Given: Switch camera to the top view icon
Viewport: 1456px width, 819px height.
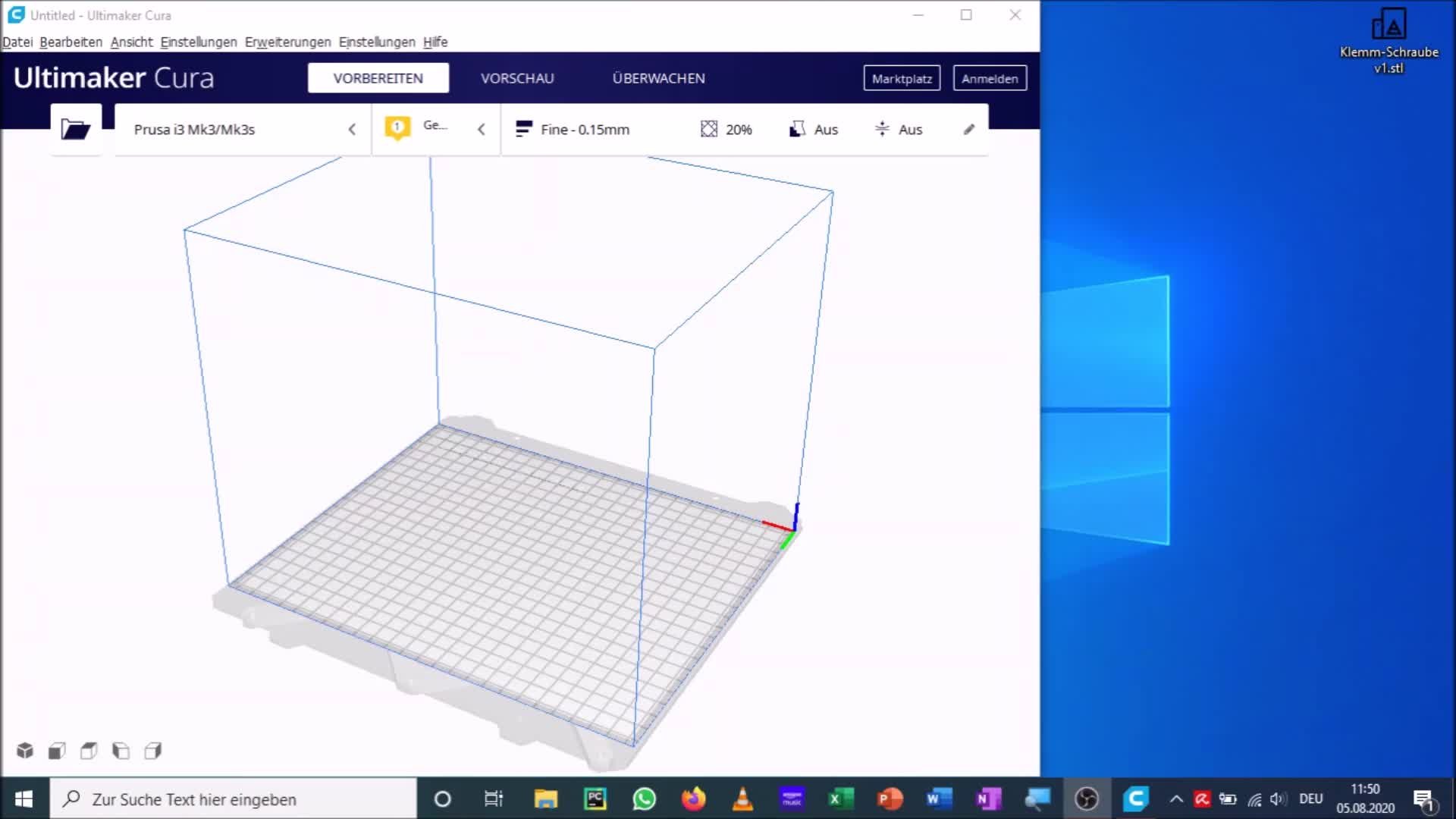Looking at the screenshot, I should (x=89, y=751).
